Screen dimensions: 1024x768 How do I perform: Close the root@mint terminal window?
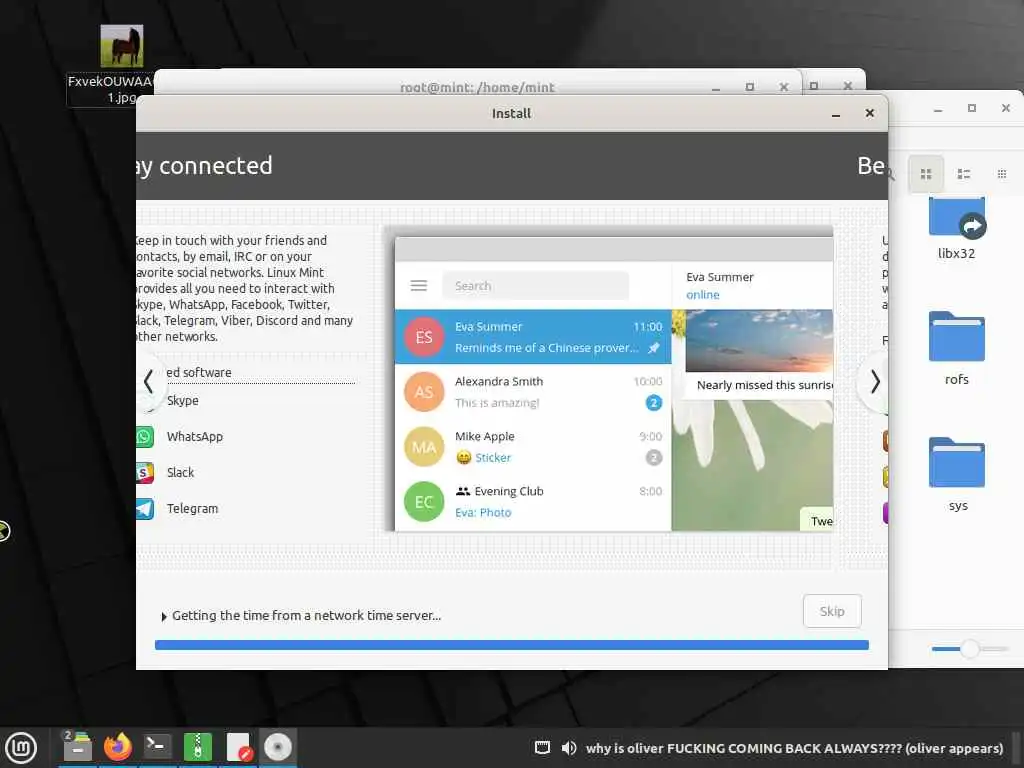784,87
